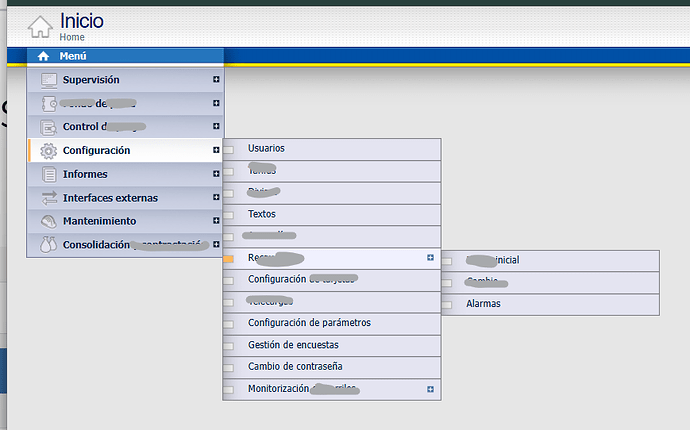690x430 pixels.
Task: Open Configuración de parámetros
Action: point(309,323)
